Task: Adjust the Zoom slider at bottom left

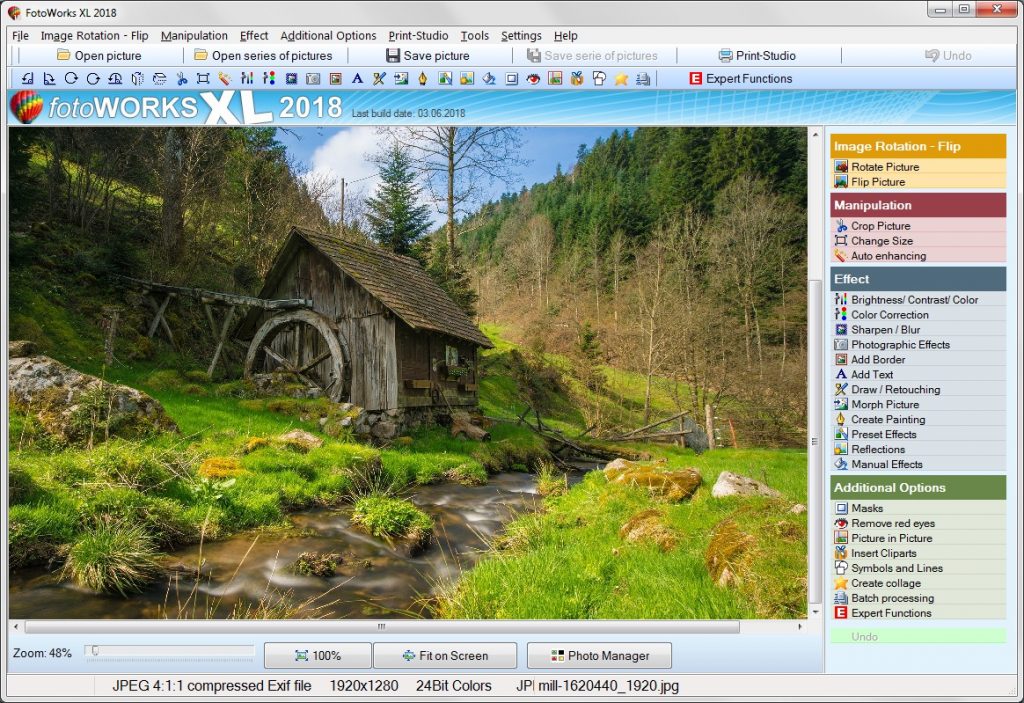Action: (95, 651)
